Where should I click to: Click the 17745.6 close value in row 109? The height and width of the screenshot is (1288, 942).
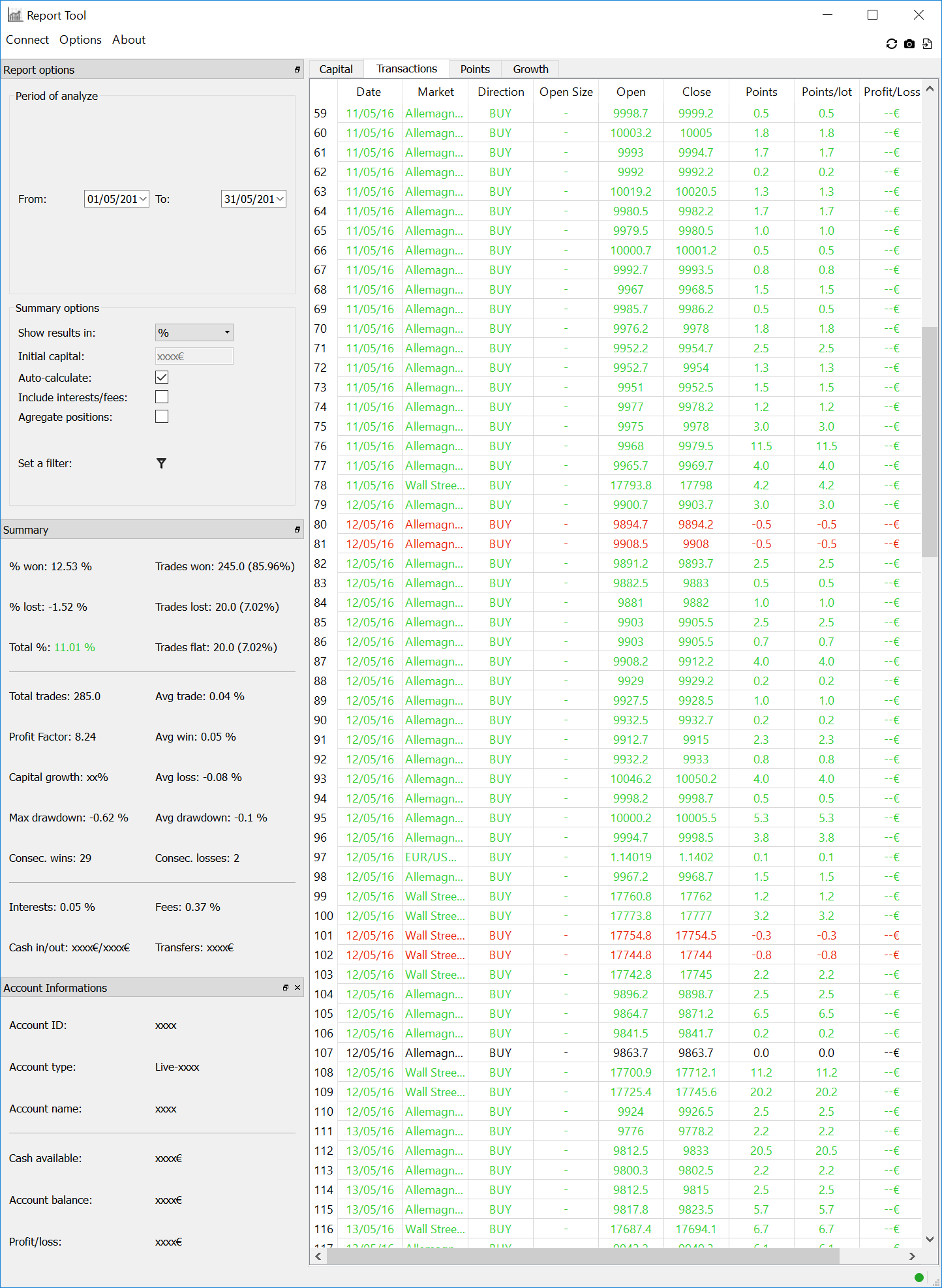point(696,1092)
